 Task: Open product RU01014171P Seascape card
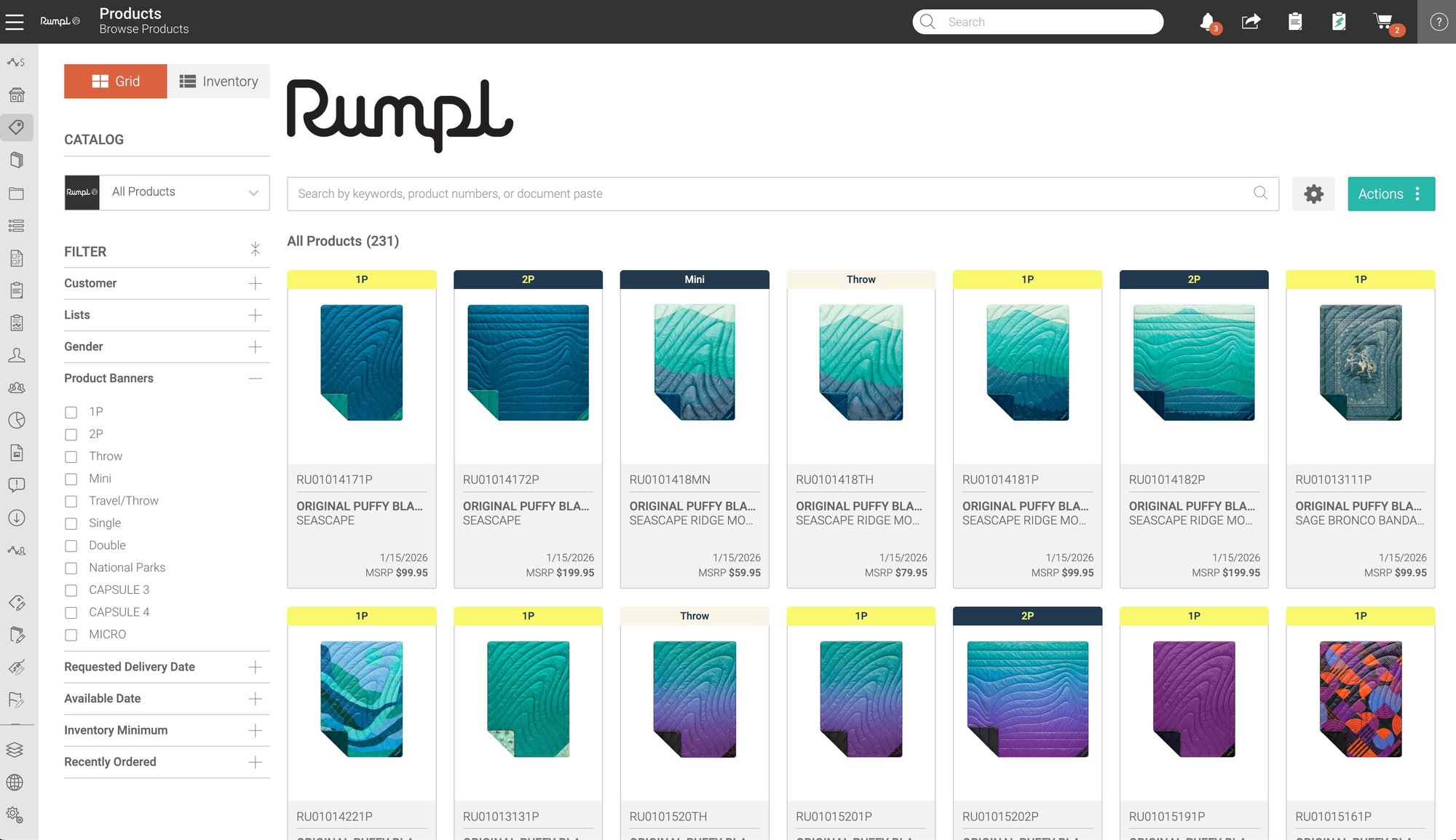[x=362, y=429]
